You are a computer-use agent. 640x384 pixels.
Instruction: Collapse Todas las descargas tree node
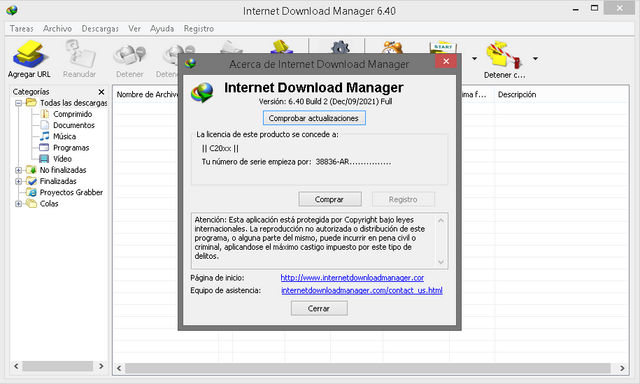pos(18,103)
